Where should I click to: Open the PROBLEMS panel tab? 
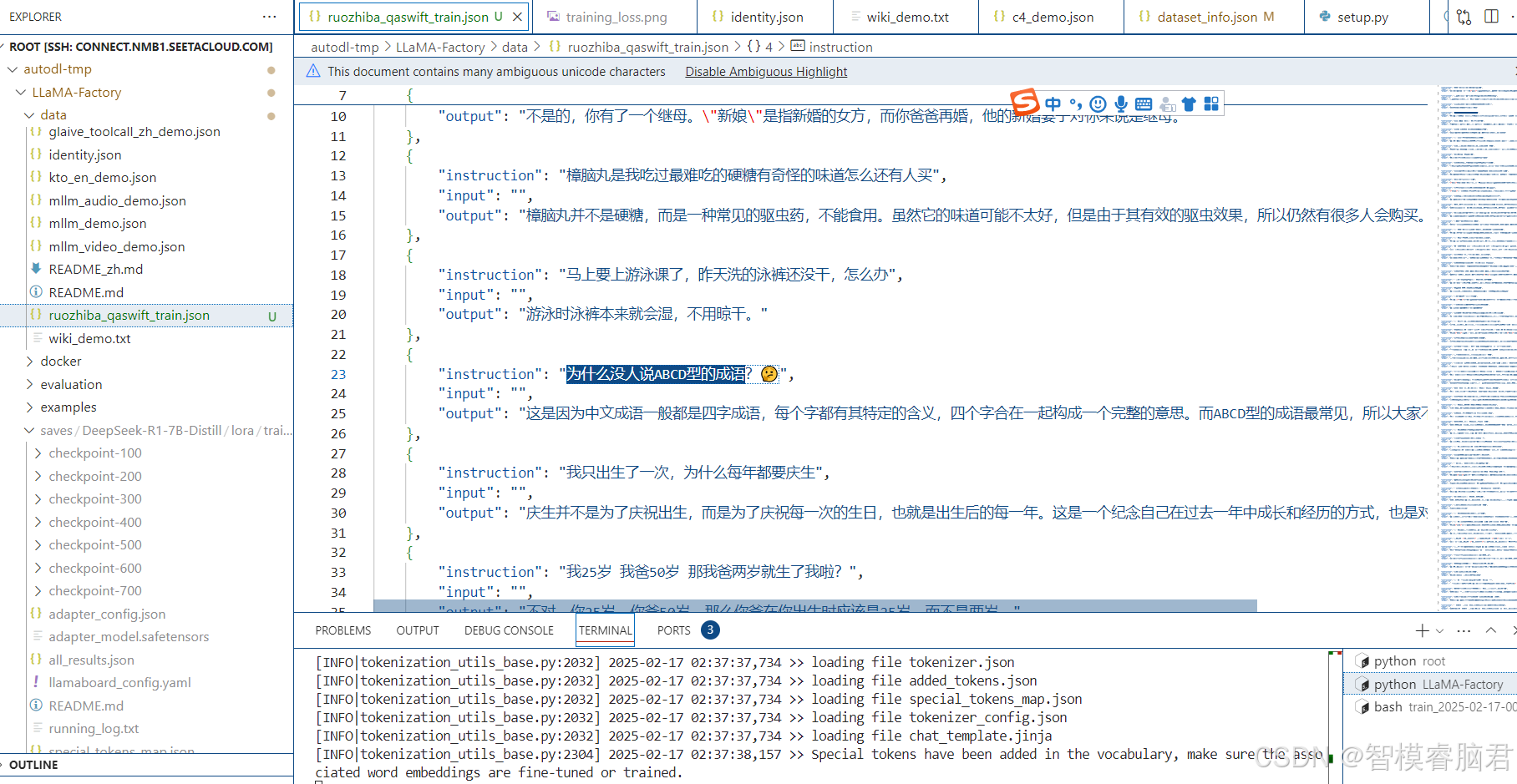(x=343, y=630)
